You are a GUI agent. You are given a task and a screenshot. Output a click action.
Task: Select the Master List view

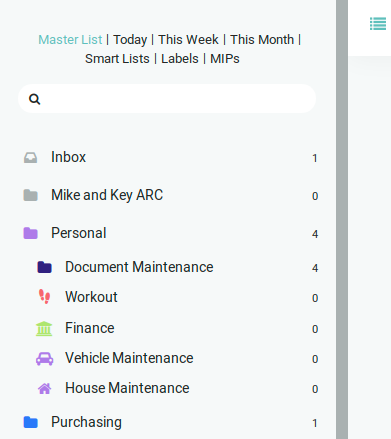70,40
